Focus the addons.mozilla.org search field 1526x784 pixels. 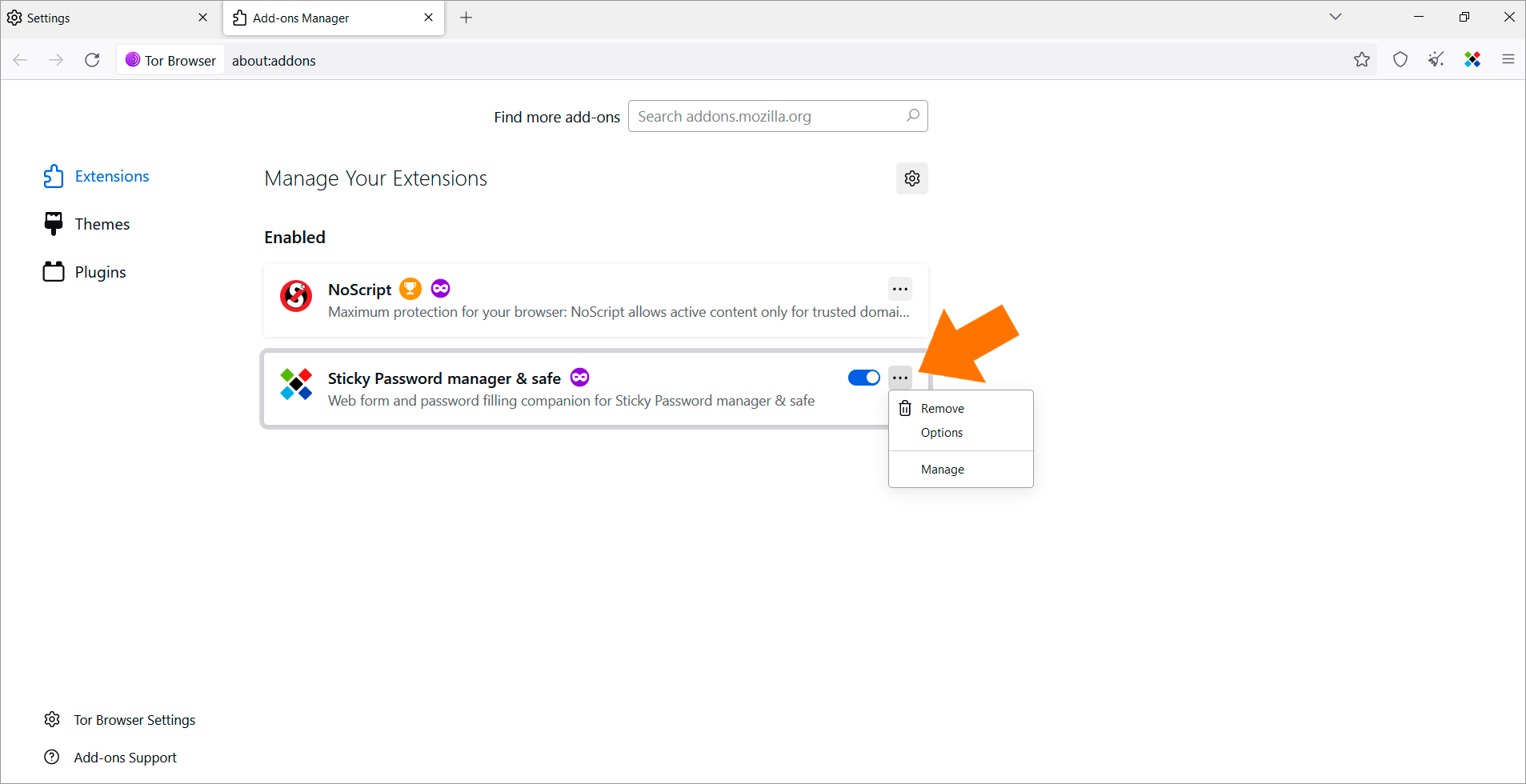pos(778,116)
